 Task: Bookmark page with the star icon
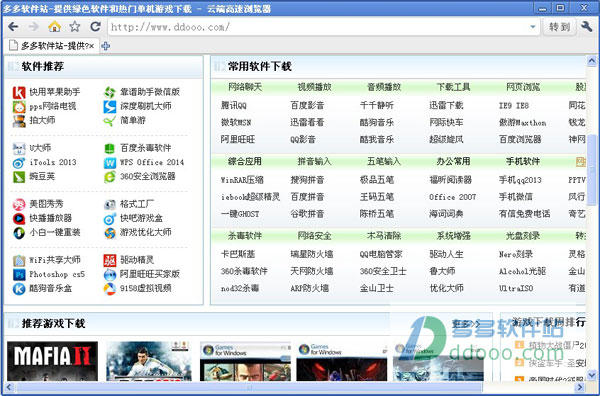pyautogui.click(x=75, y=26)
